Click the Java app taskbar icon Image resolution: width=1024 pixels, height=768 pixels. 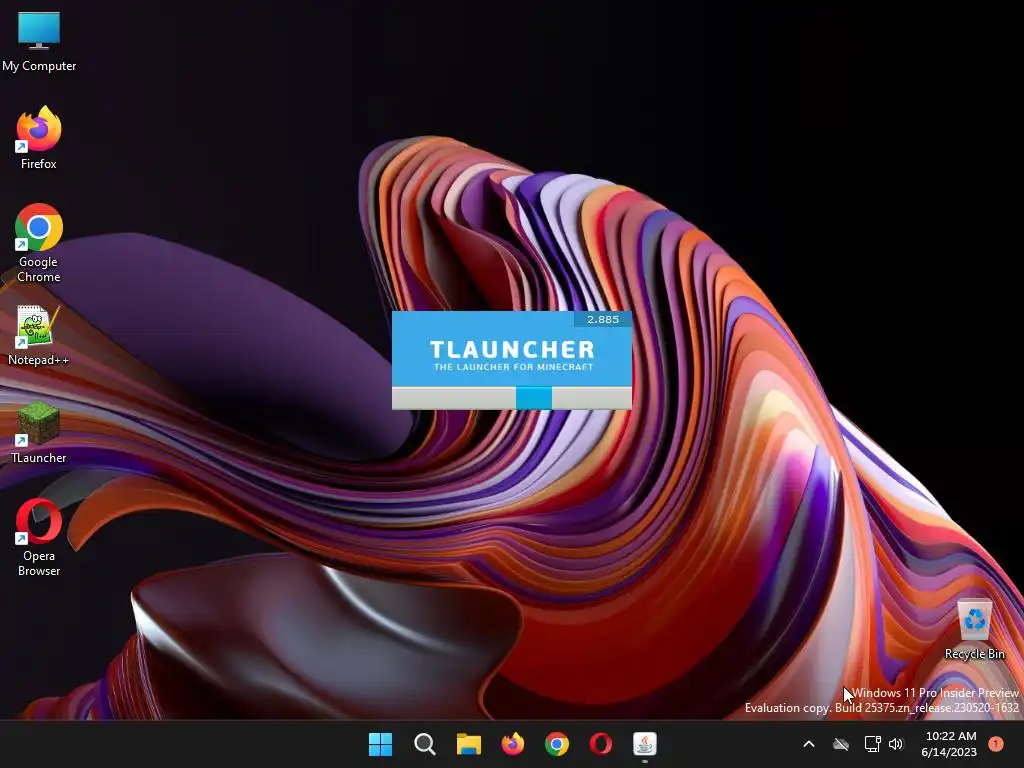[645, 744]
